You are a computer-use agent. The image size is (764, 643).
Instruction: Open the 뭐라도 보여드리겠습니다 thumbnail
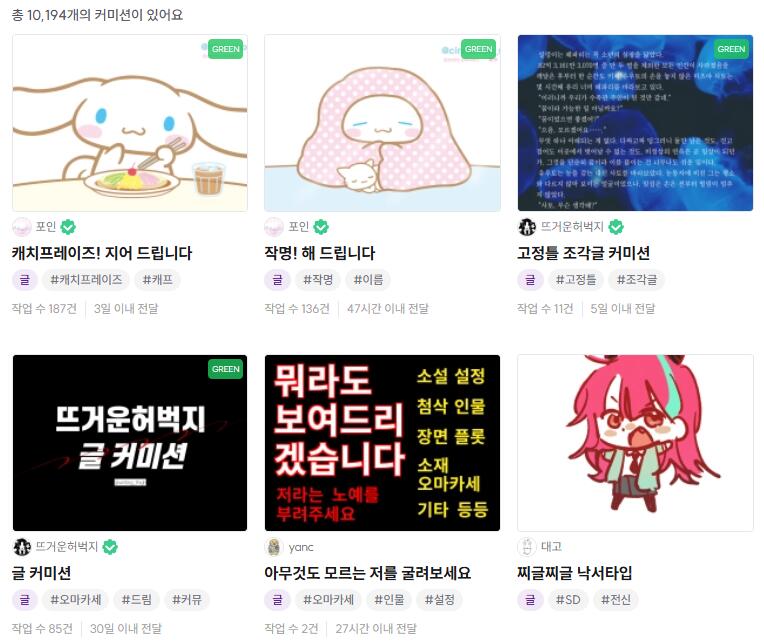point(382,443)
